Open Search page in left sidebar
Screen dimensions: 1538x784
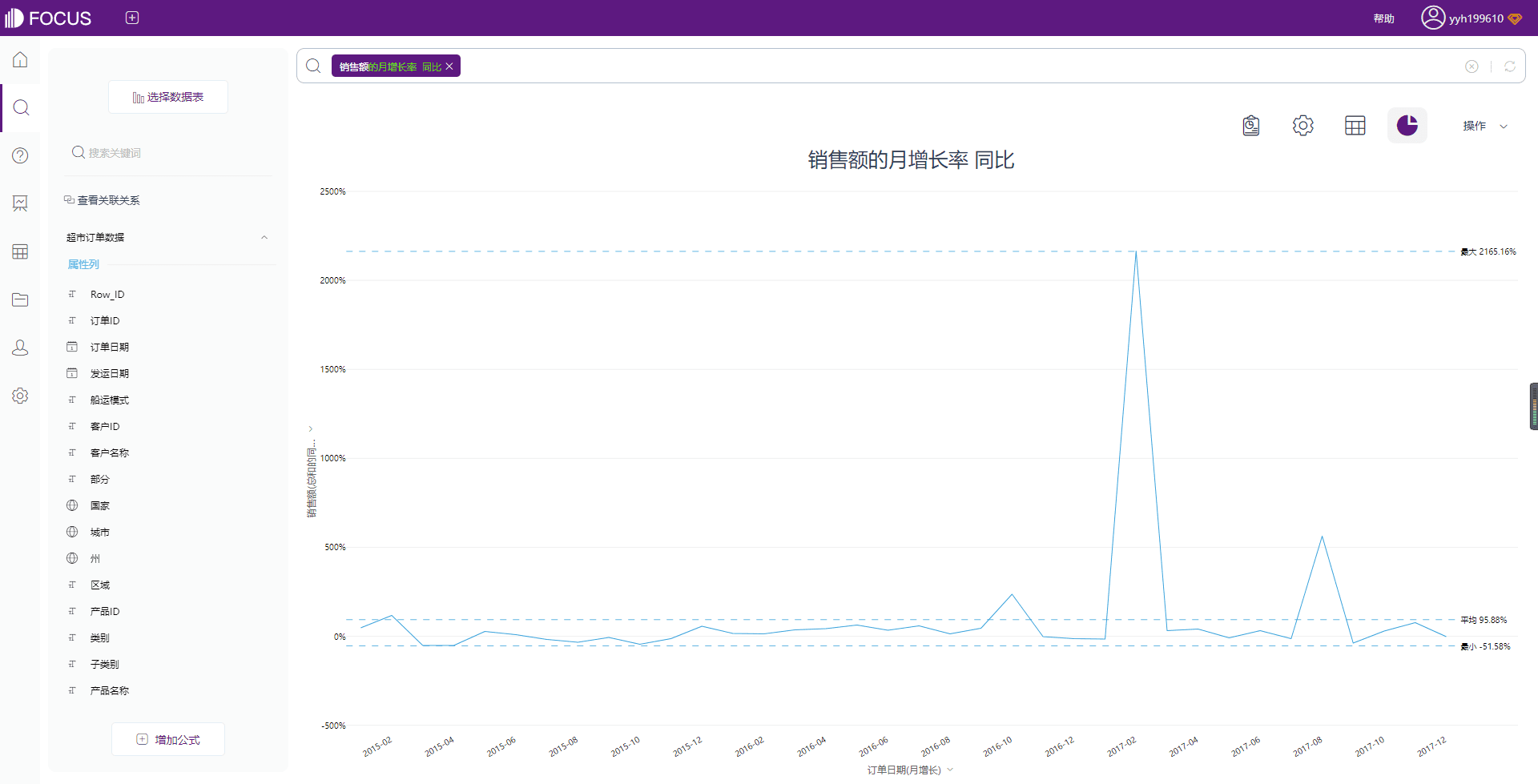21,107
